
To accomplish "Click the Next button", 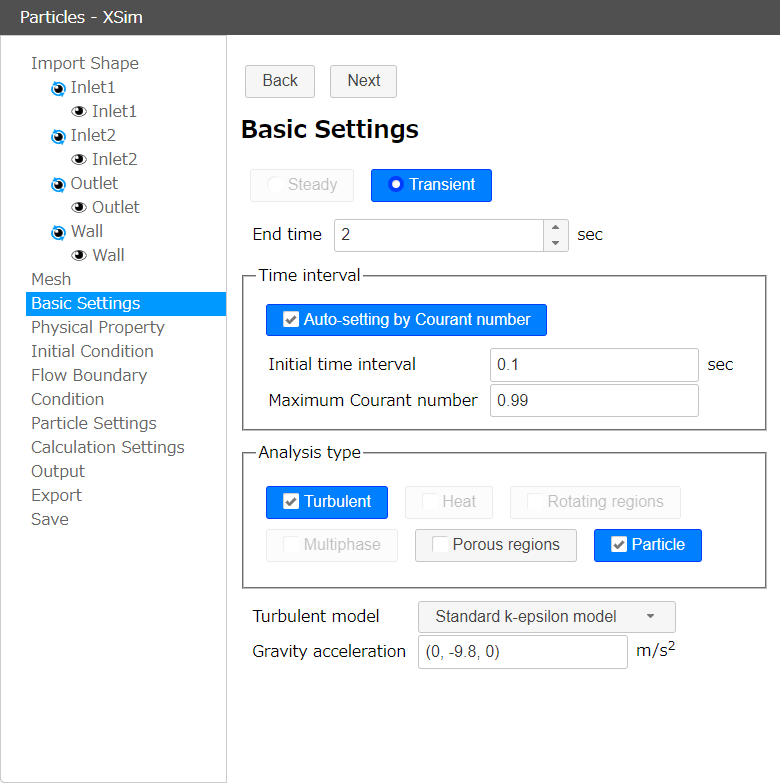I will point(364,81).
